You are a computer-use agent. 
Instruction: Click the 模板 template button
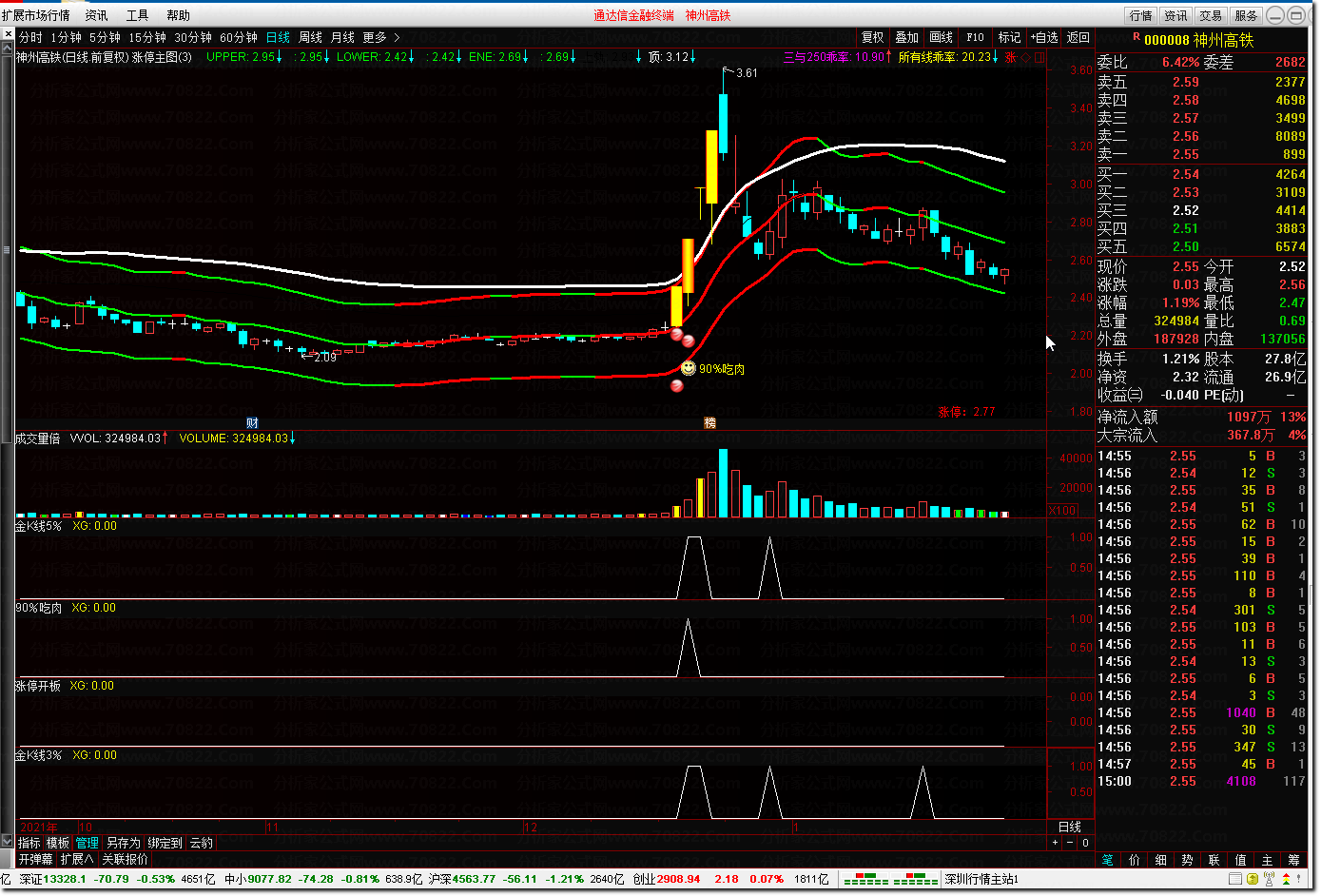coord(58,843)
